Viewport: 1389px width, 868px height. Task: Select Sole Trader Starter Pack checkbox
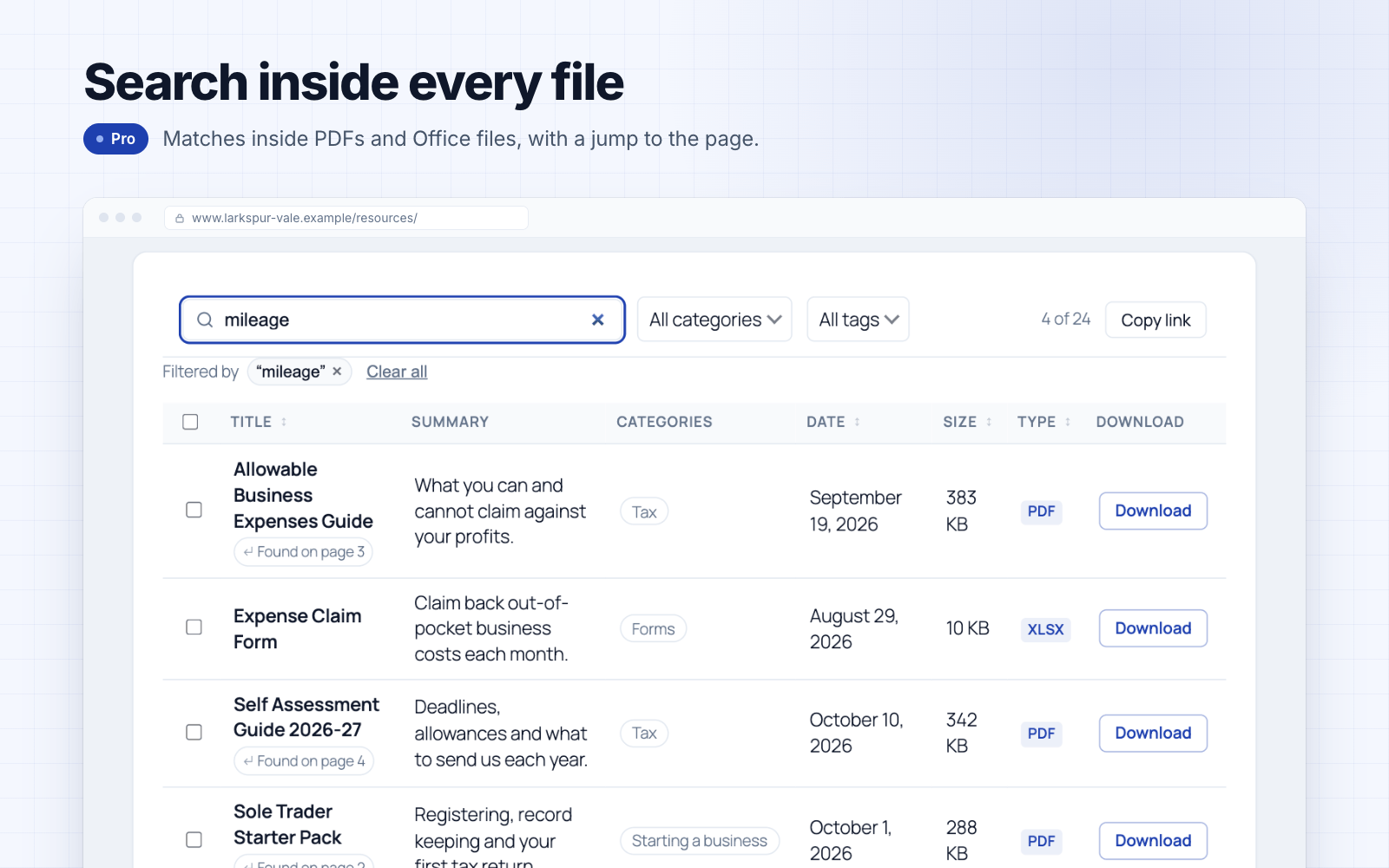click(194, 840)
